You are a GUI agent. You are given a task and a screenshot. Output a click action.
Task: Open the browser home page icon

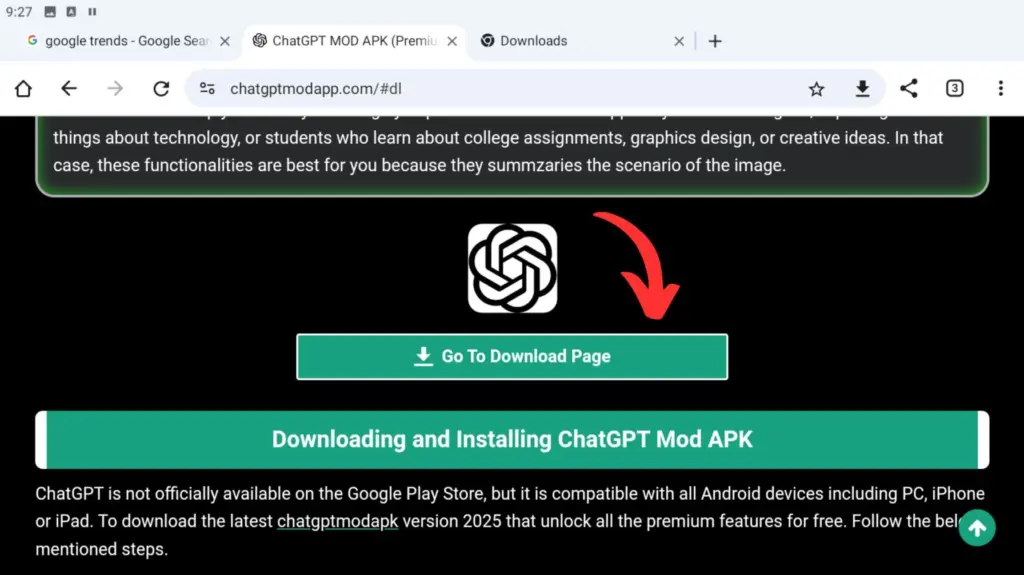coord(24,88)
